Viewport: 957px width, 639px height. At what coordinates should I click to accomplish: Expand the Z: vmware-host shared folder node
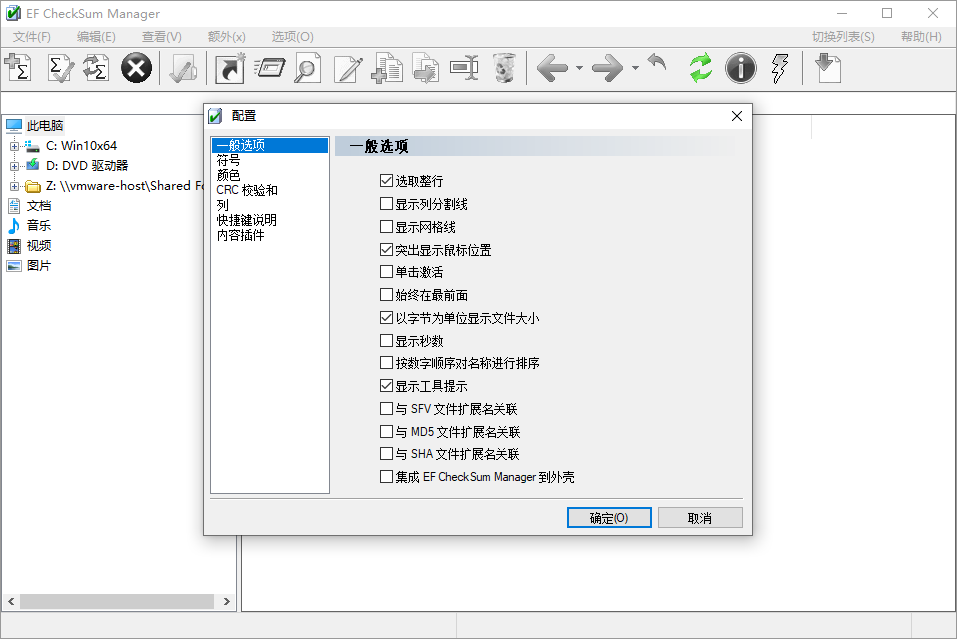[14, 186]
